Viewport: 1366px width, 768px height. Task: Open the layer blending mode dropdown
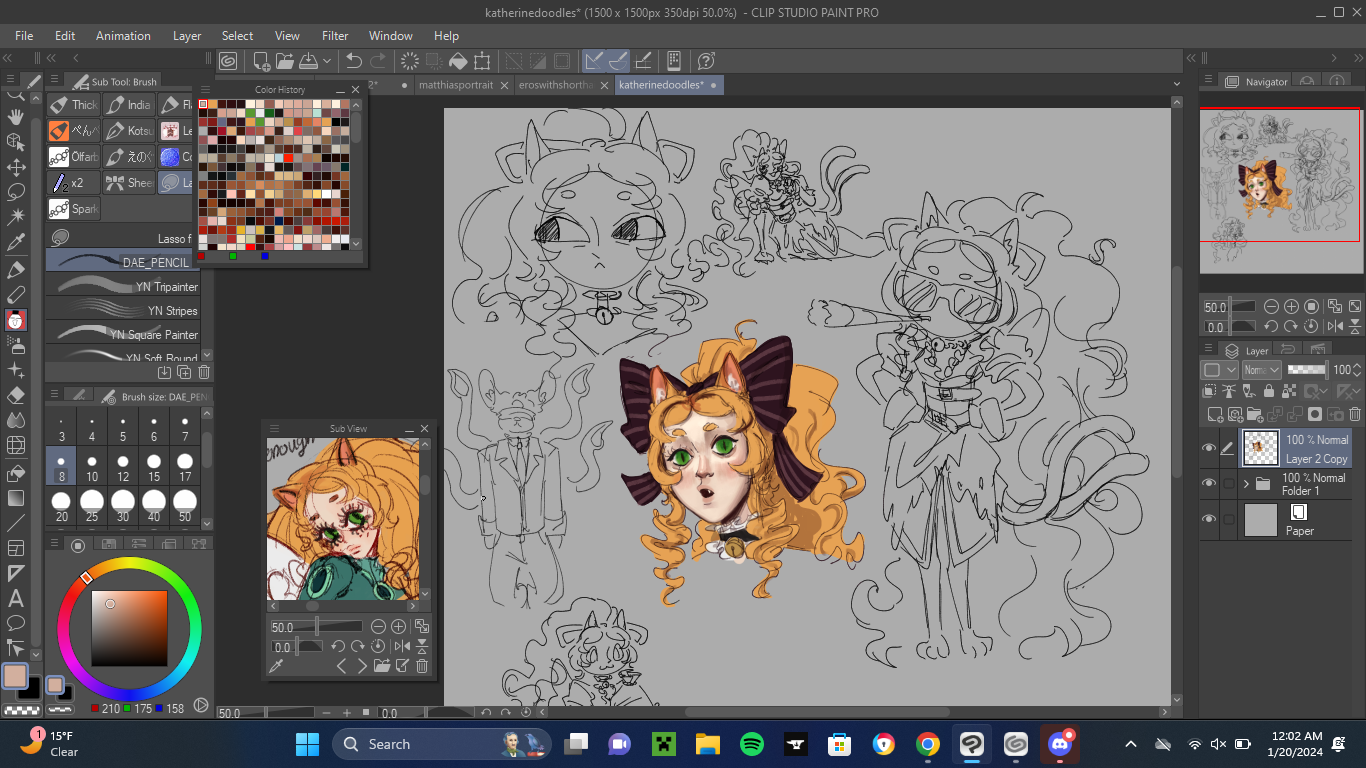pyautogui.click(x=1261, y=370)
